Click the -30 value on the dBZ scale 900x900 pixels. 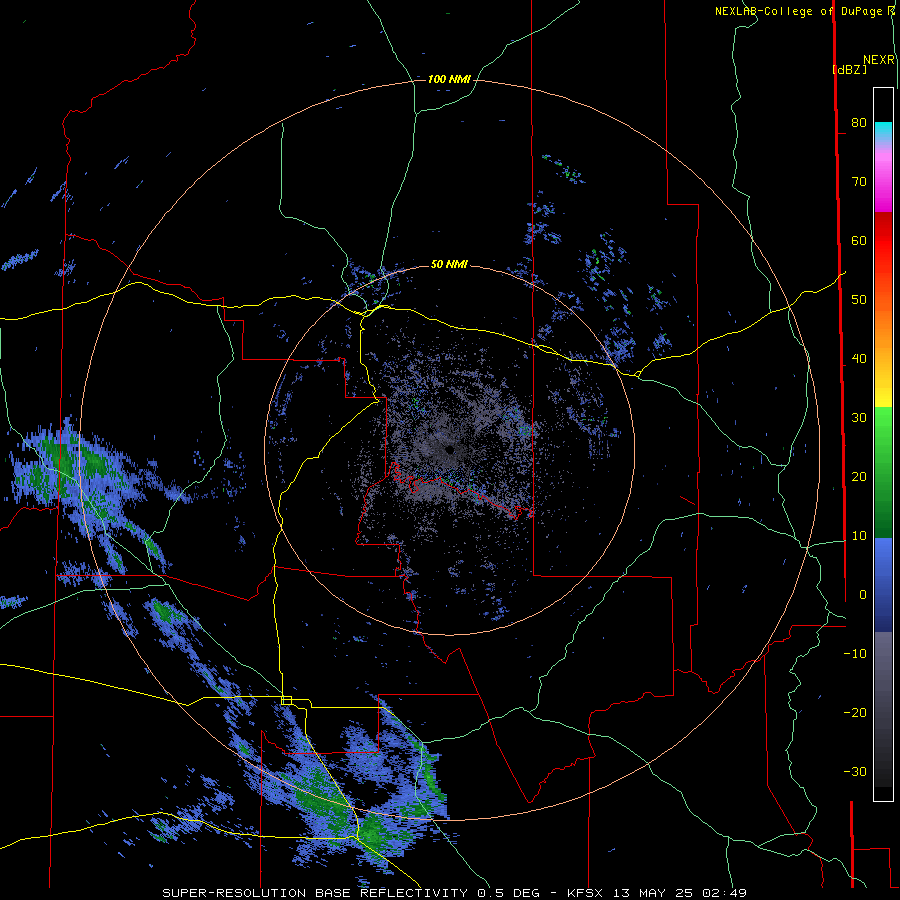[855, 772]
